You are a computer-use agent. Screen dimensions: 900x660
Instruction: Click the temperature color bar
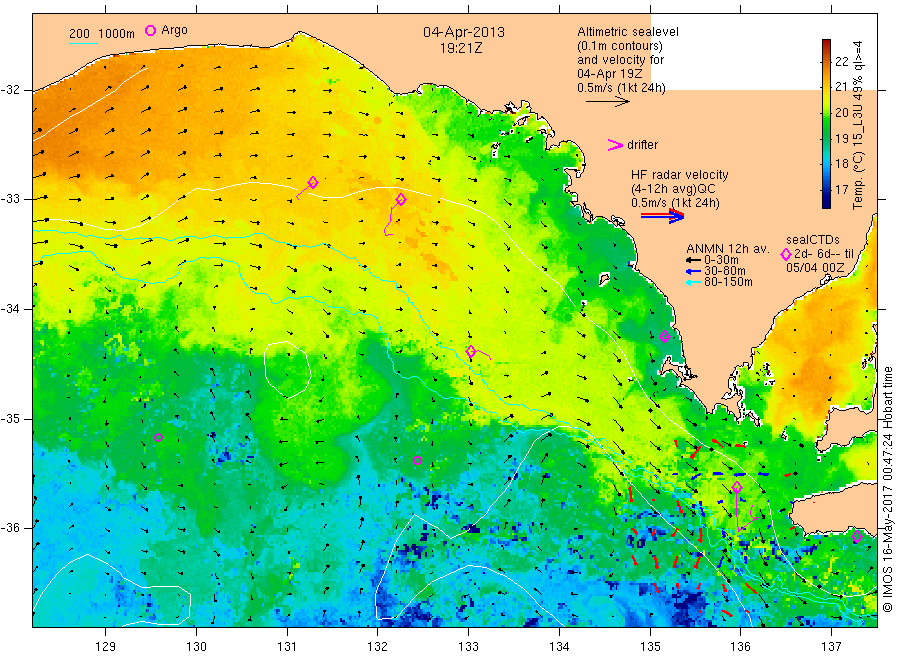tap(826, 123)
